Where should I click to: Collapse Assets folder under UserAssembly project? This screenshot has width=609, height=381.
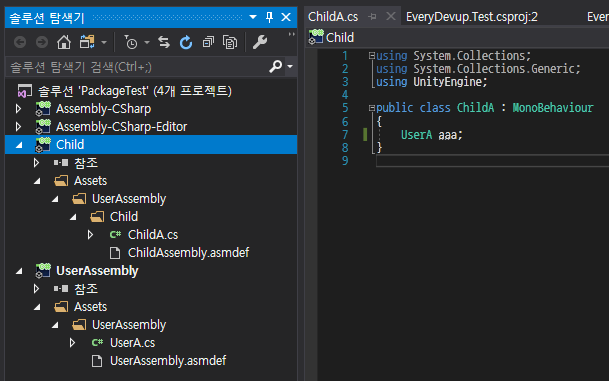point(37,307)
